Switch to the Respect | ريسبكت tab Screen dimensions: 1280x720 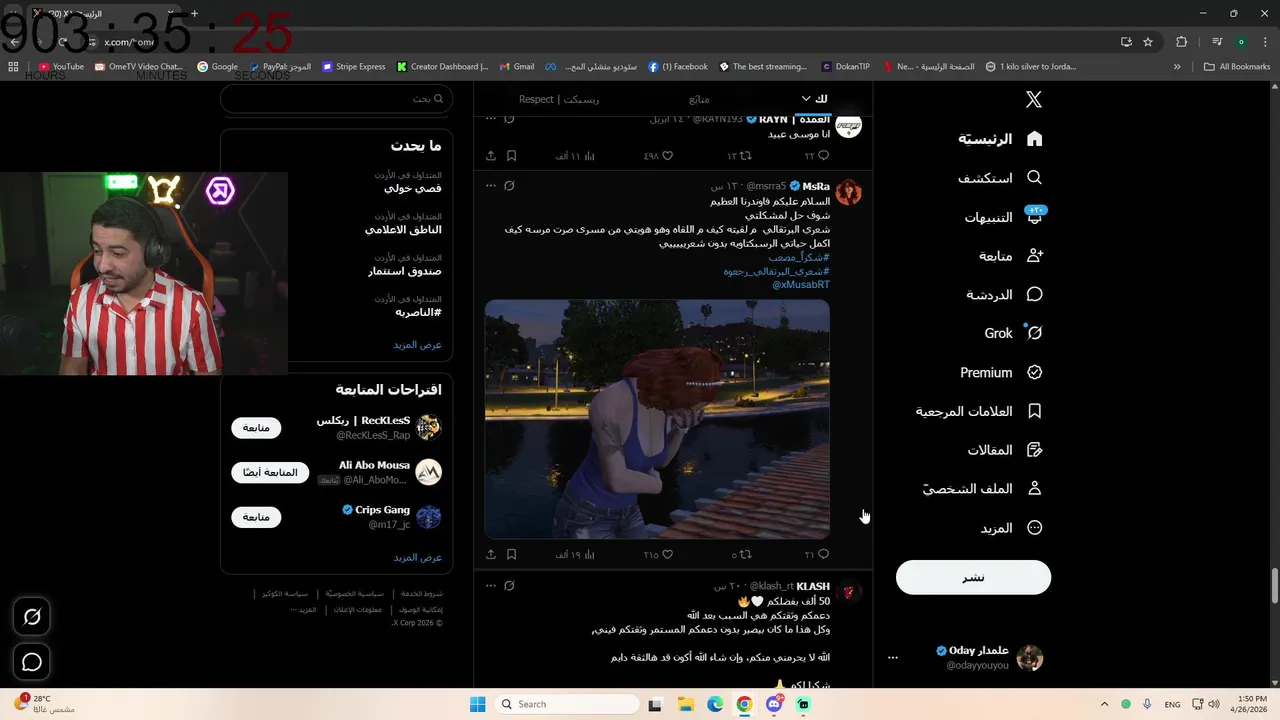pos(559,99)
